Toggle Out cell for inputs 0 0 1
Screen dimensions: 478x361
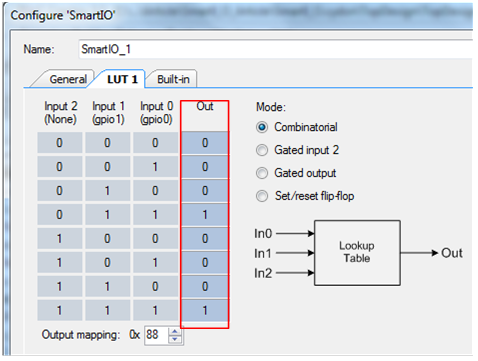click(205, 167)
